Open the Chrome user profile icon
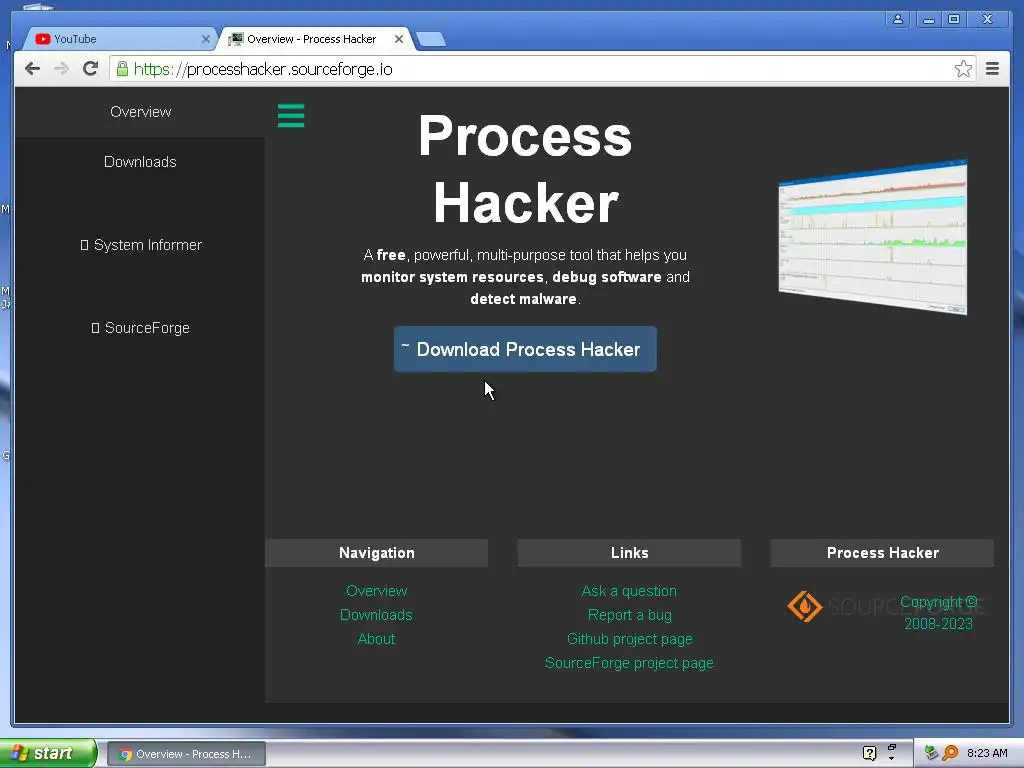 point(898,20)
